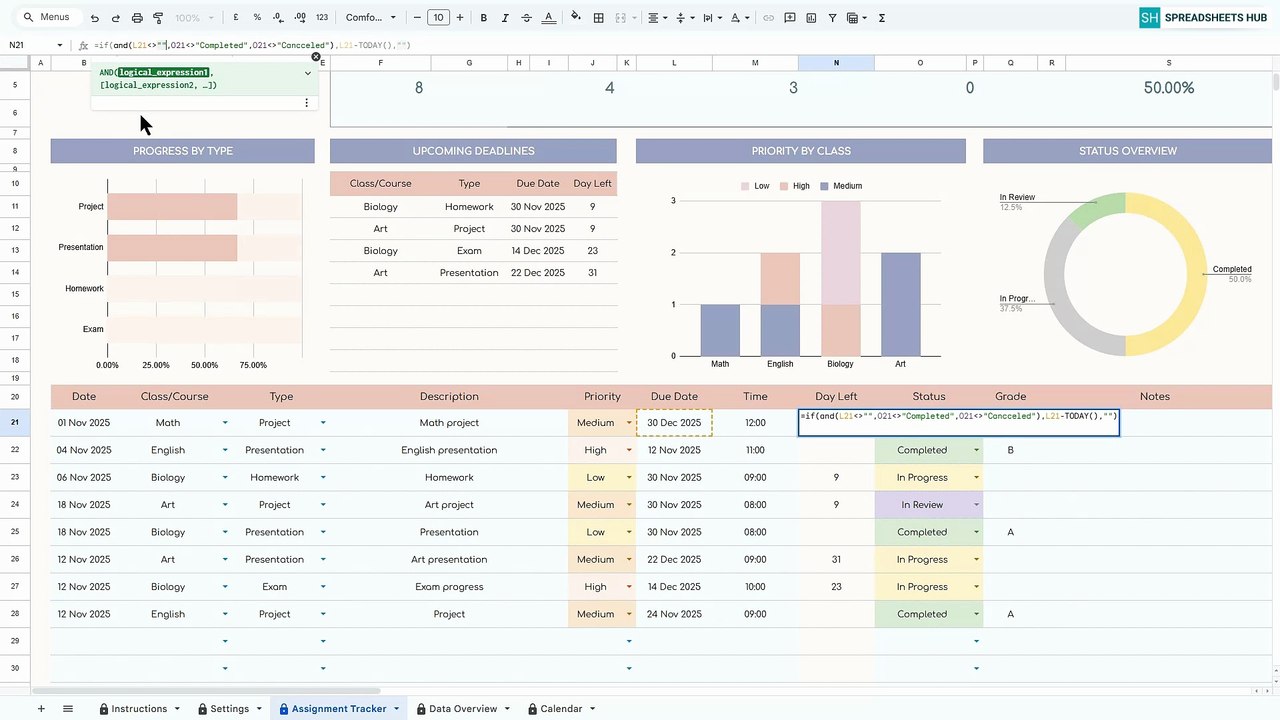The image size is (1280, 720).
Task: Select the 'Art presentation' description cell
Action: (449, 560)
